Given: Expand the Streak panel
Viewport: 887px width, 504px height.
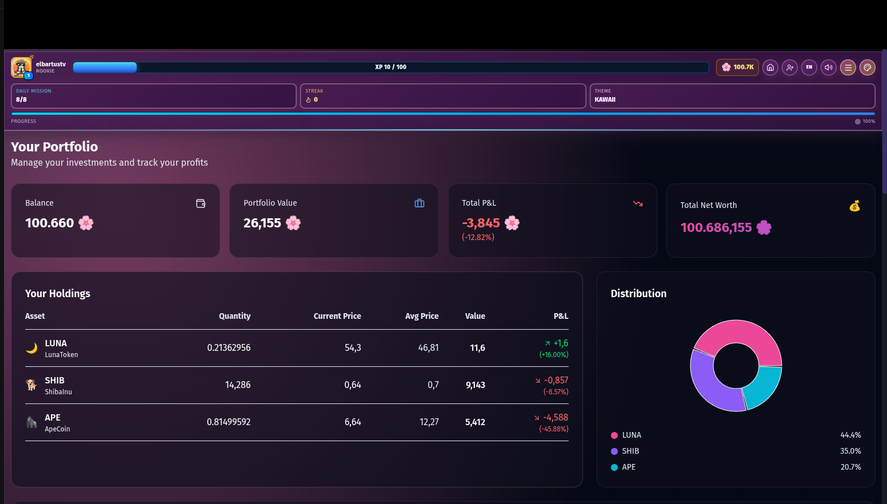Looking at the screenshot, I should click(442, 95).
